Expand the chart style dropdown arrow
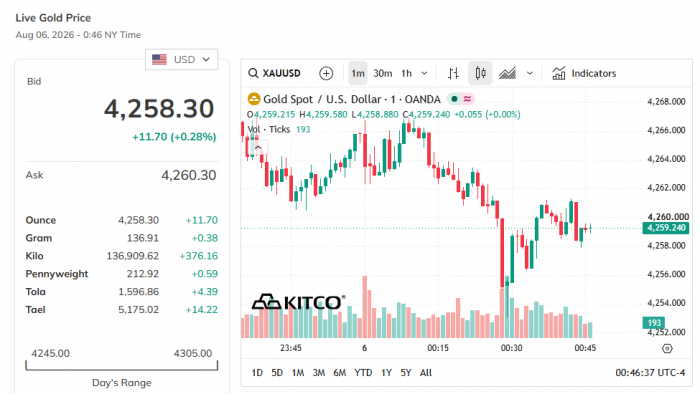 [529, 73]
